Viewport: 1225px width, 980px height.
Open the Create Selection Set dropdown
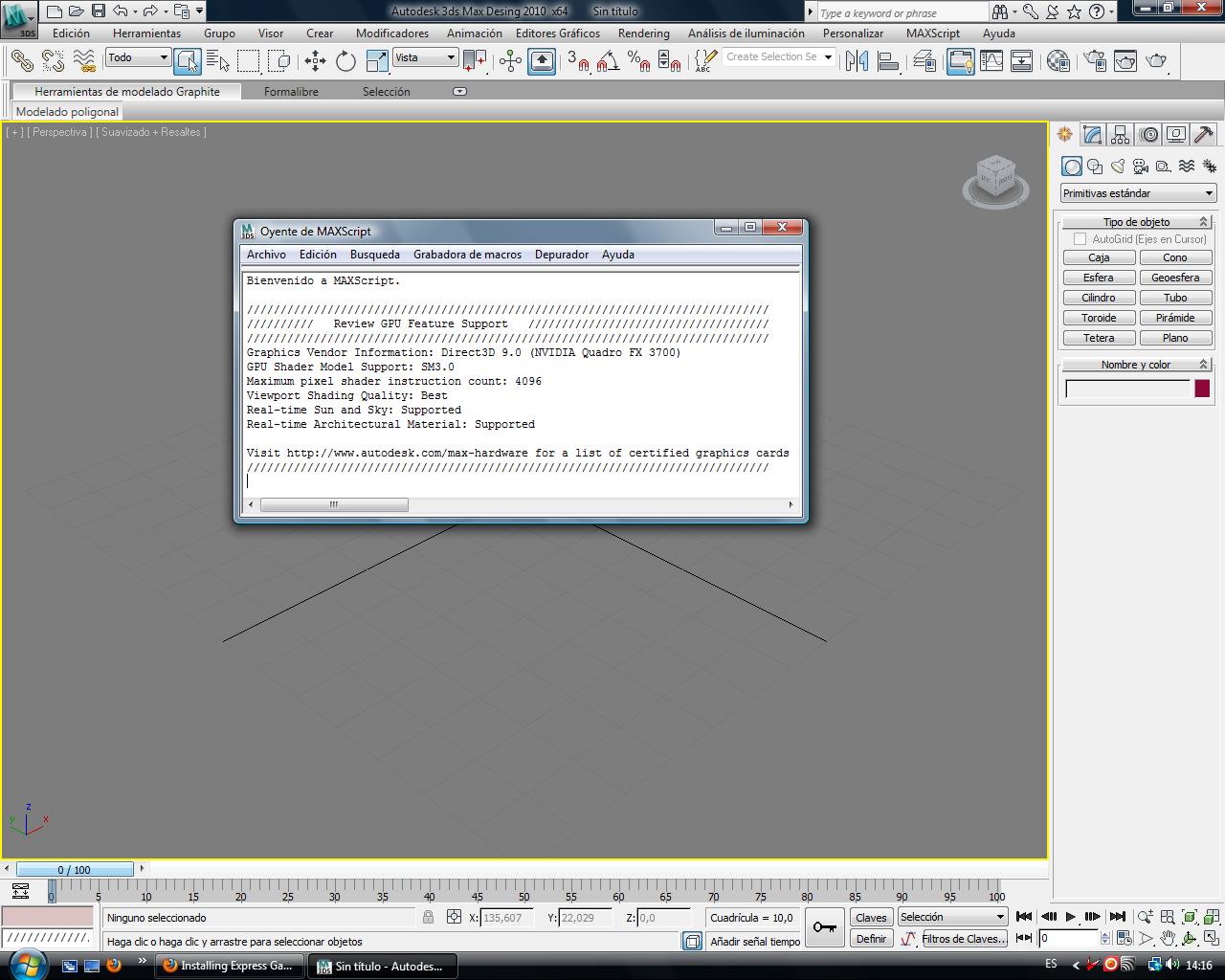click(x=778, y=57)
